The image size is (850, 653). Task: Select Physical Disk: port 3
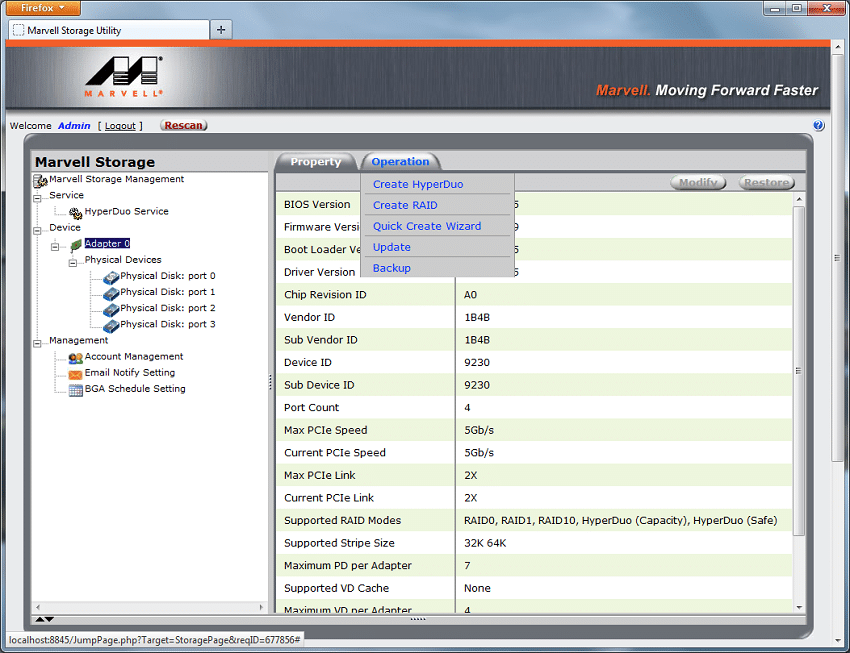[168, 324]
